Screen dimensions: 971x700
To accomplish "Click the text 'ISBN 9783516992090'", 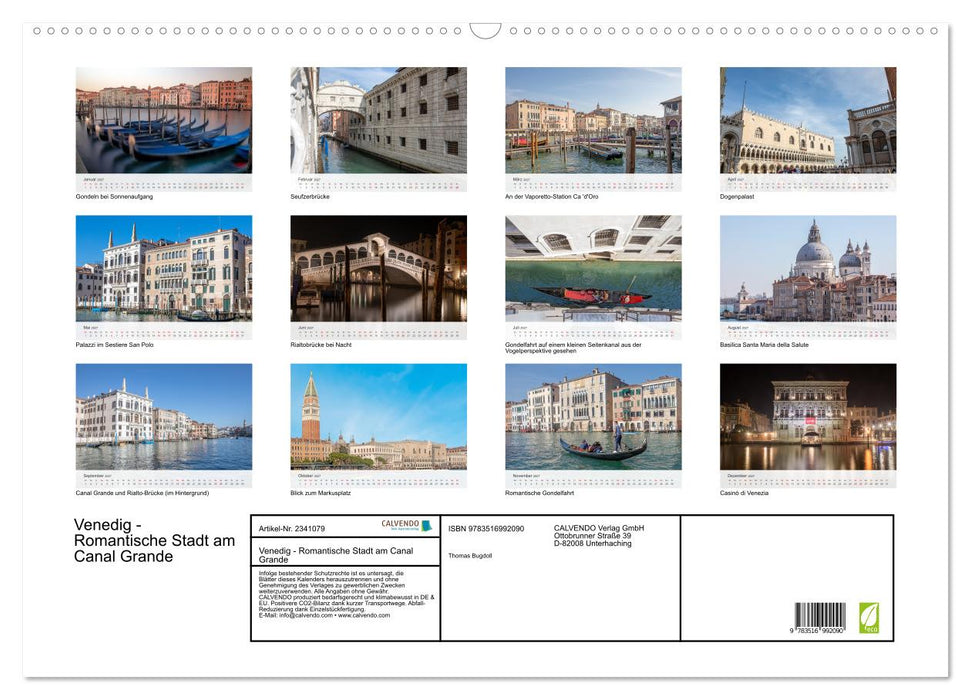I will pos(486,528).
